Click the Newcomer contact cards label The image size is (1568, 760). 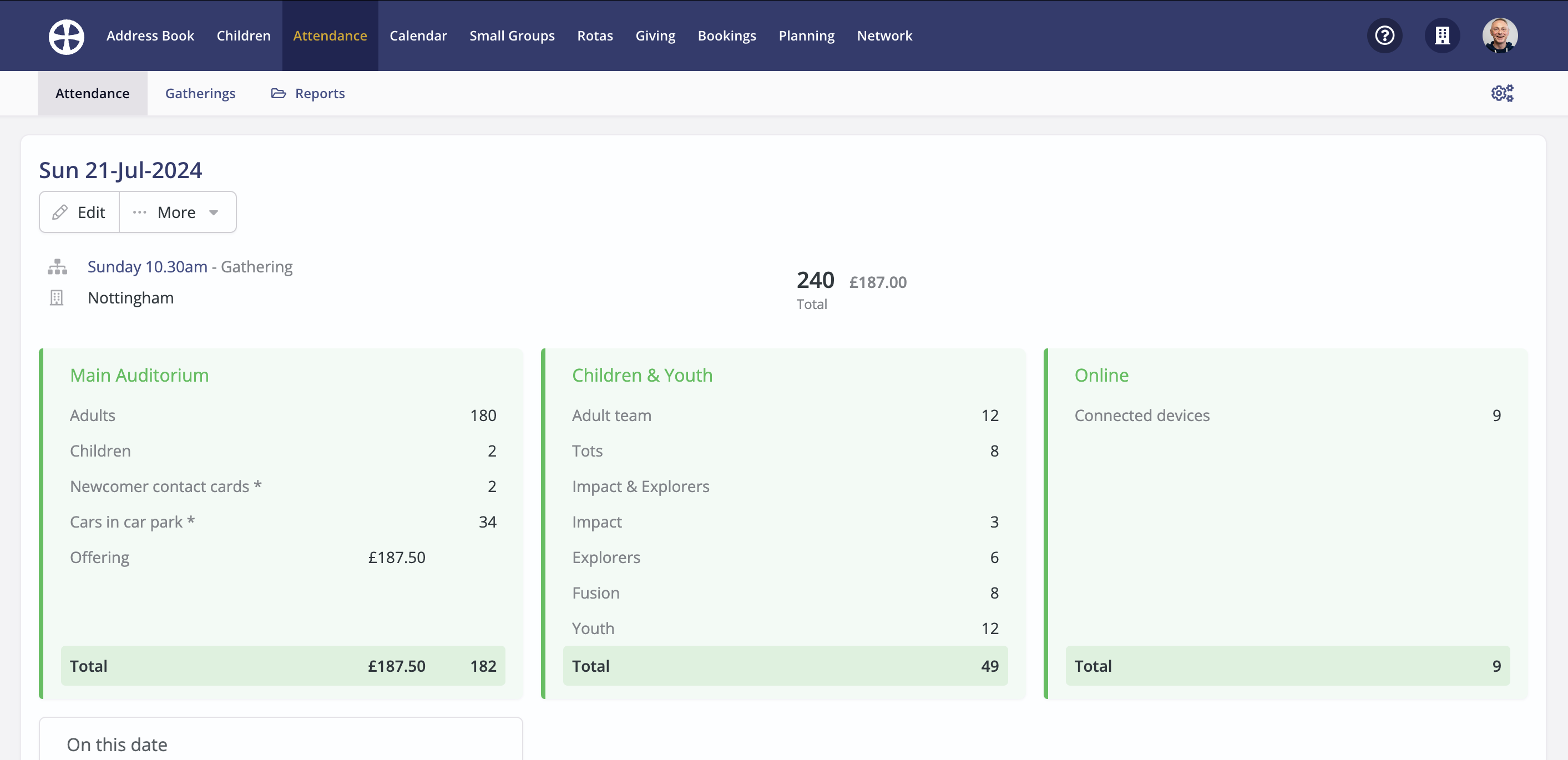point(165,487)
